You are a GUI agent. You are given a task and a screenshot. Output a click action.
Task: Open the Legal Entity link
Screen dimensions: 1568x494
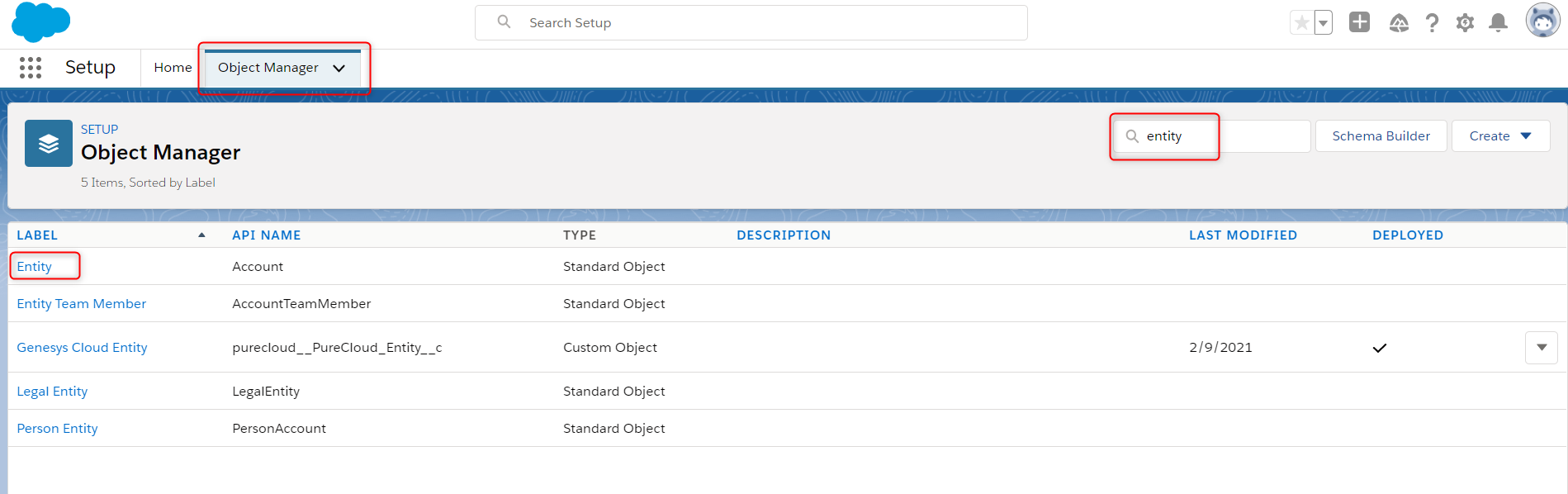pyautogui.click(x=52, y=392)
